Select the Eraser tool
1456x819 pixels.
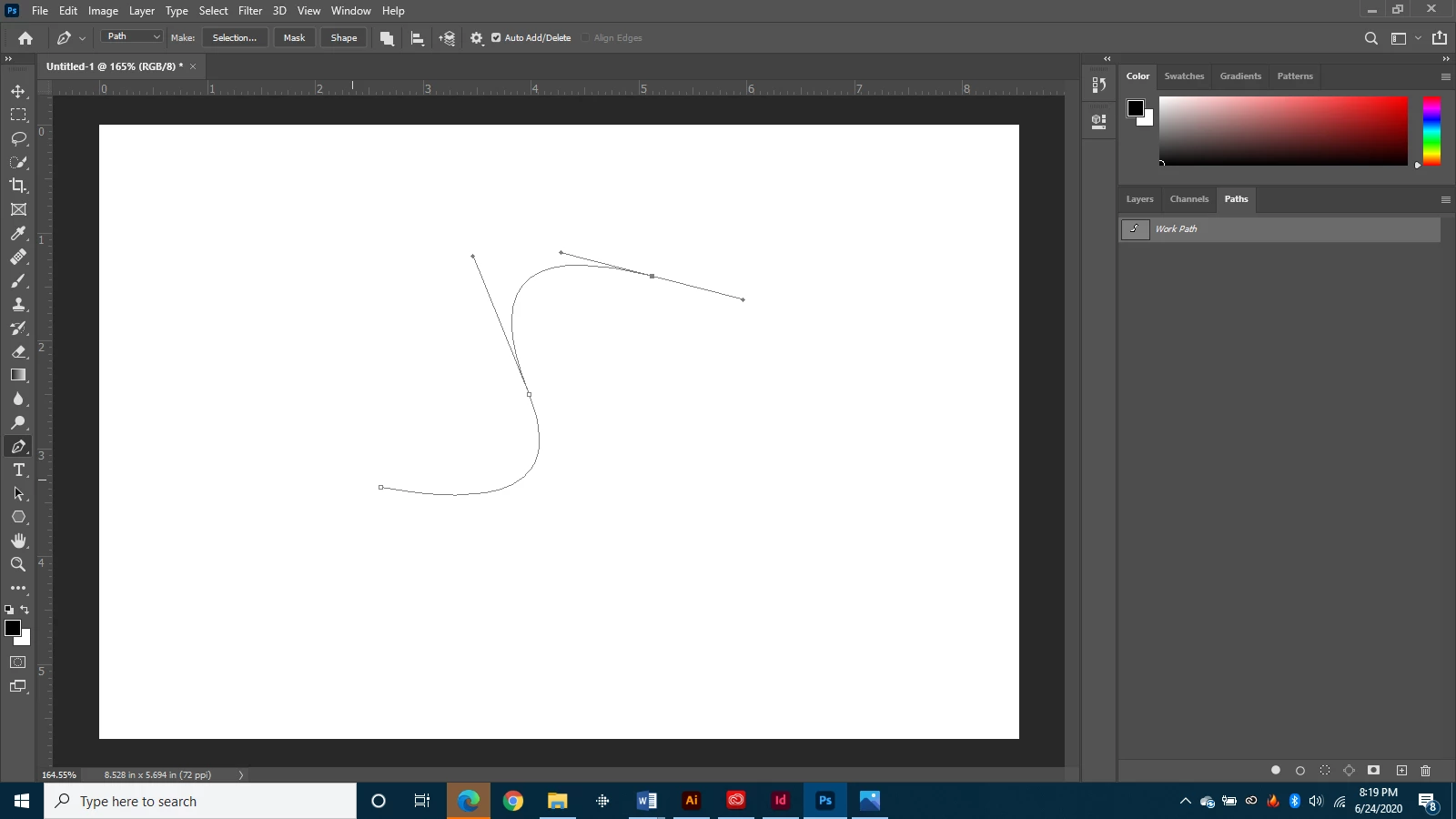(18, 351)
